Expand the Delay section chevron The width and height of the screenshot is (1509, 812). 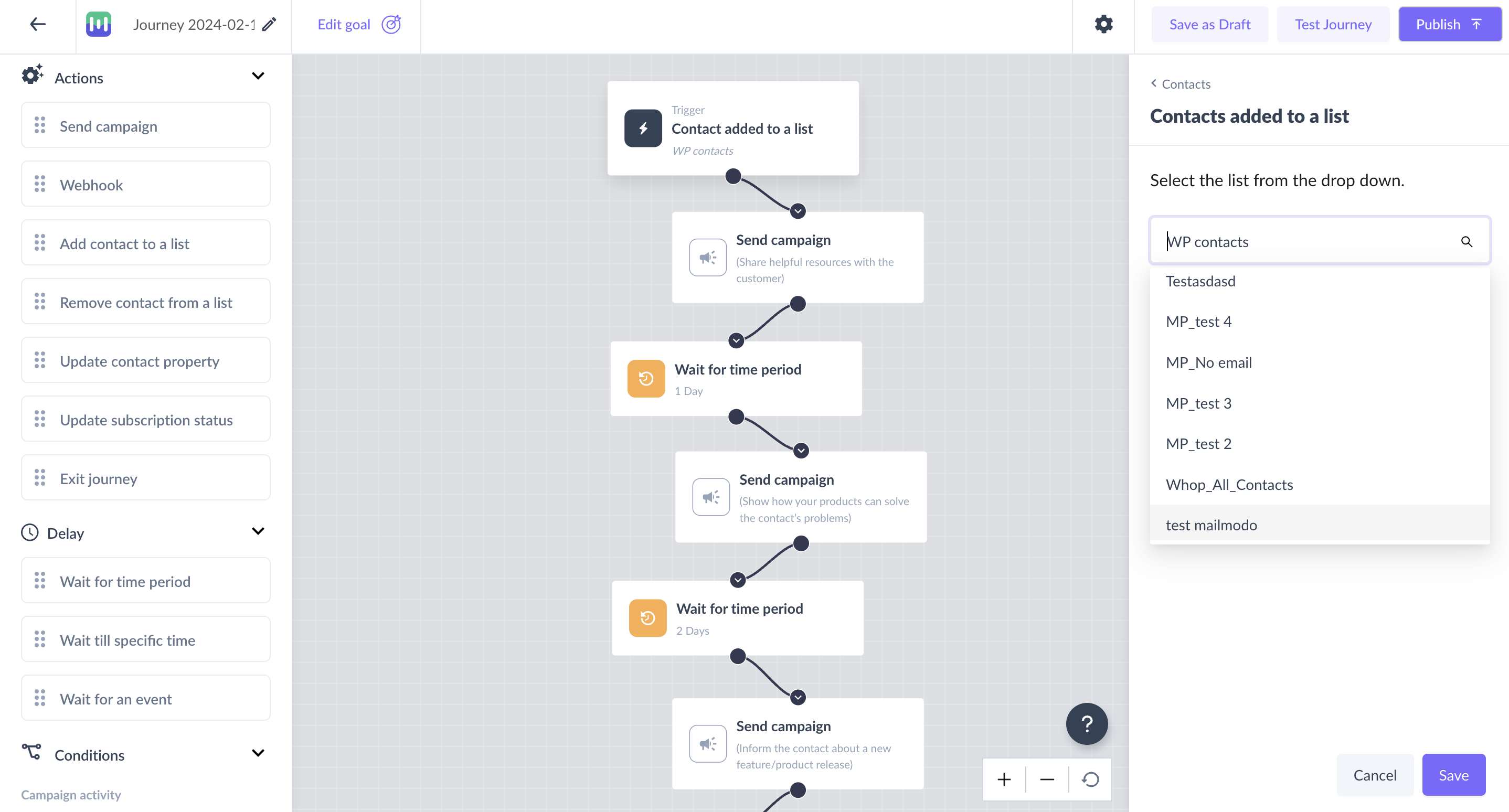click(258, 533)
